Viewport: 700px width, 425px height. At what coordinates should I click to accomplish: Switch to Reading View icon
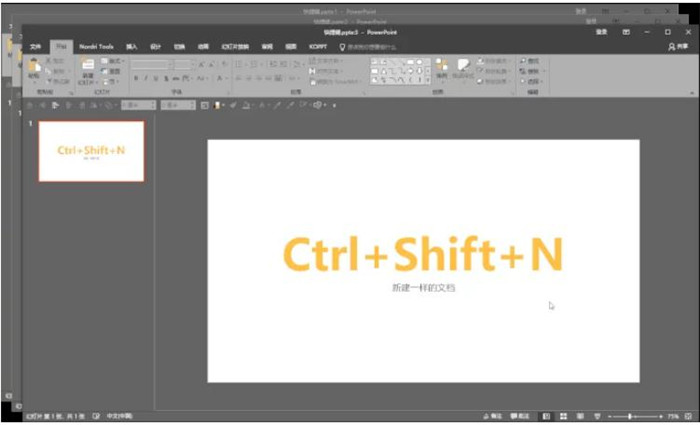[580, 416]
